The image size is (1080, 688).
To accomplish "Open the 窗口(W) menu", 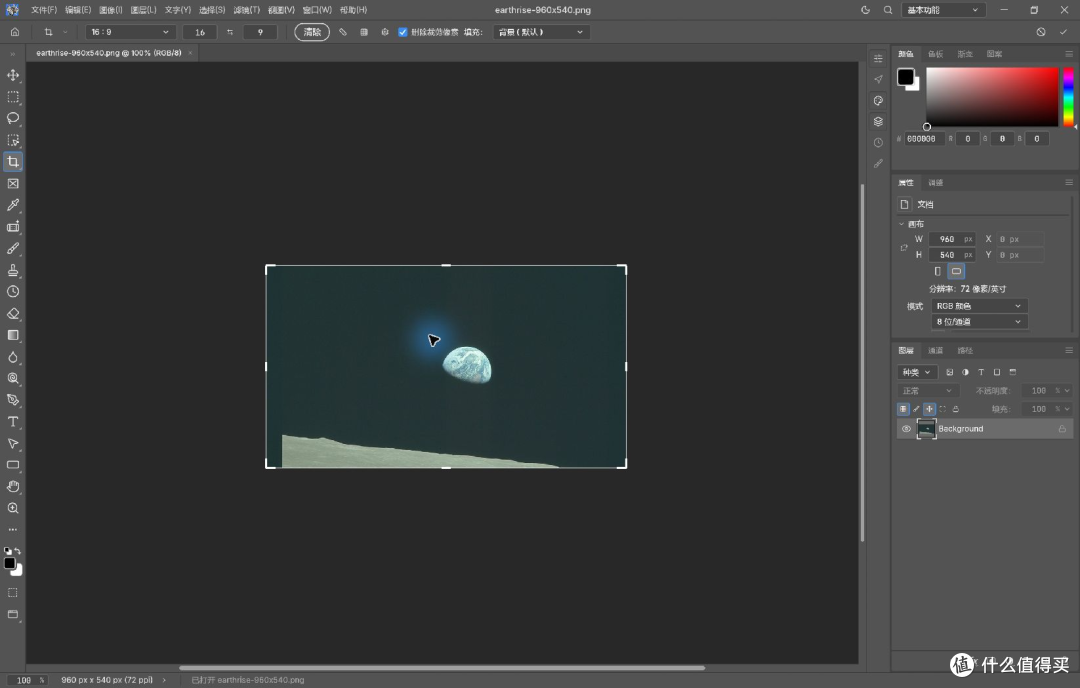I will (x=317, y=10).
